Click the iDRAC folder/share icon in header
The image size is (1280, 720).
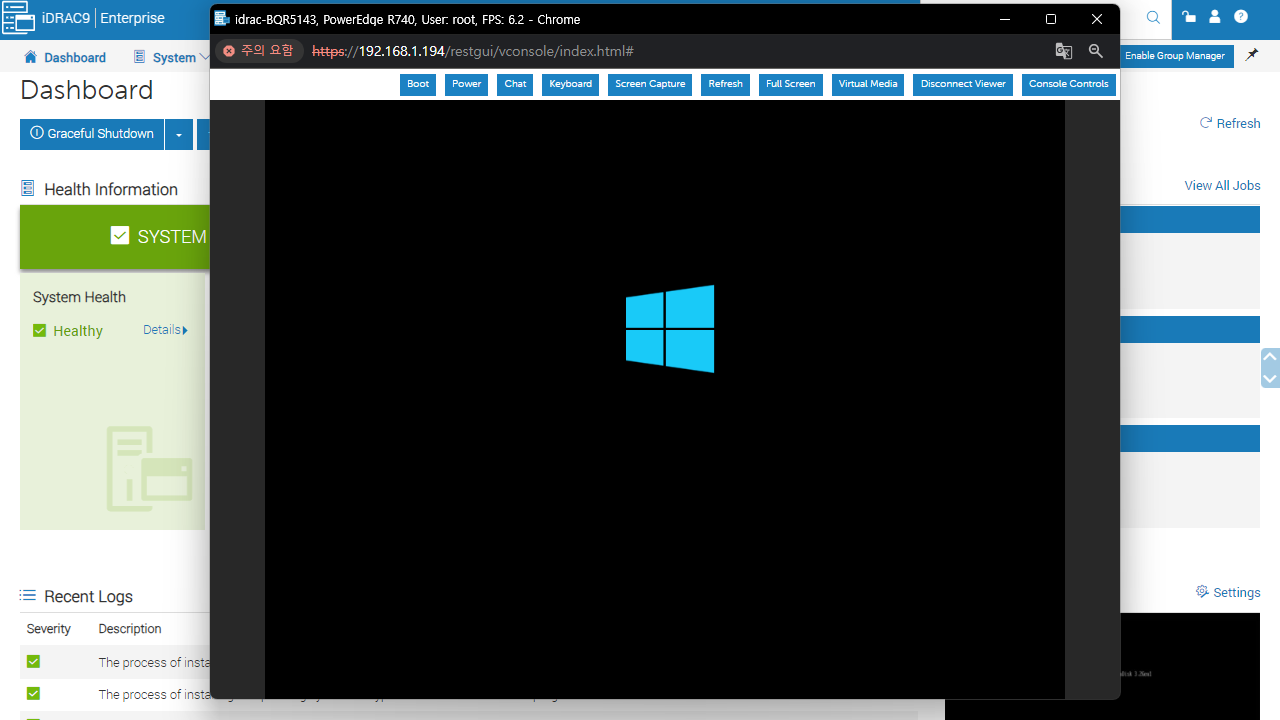coord(1188,17)
